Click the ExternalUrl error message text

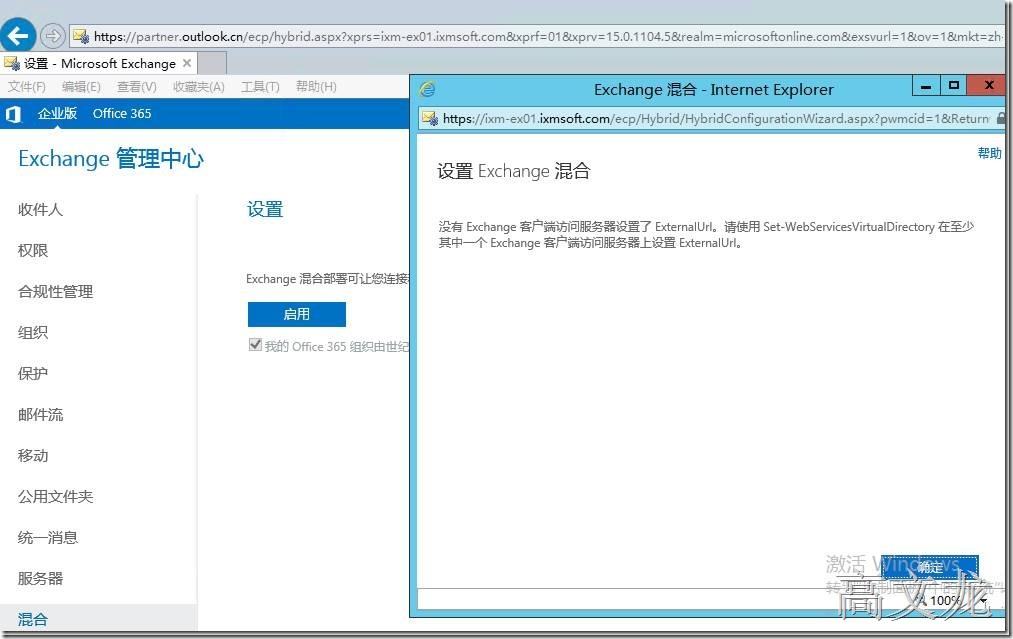click(x=706, y=235)
